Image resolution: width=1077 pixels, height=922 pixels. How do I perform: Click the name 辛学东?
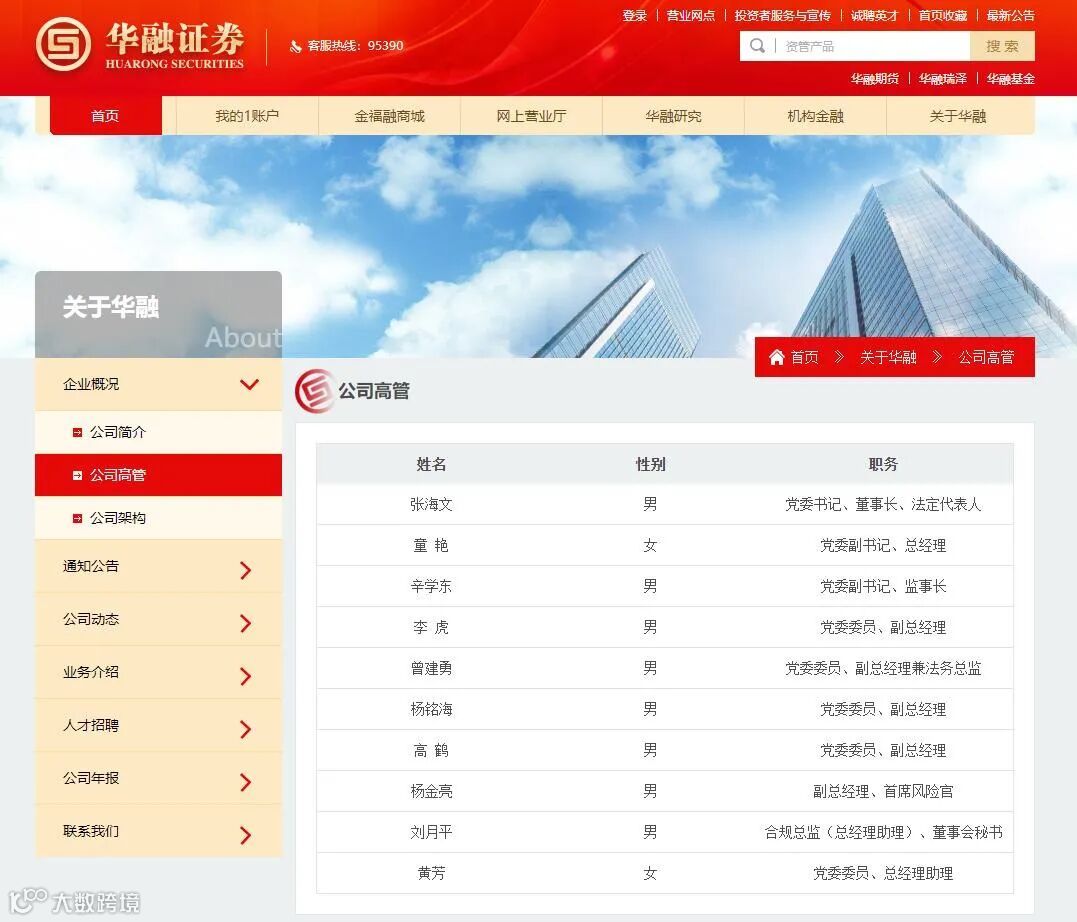click(x=431, y=586)
